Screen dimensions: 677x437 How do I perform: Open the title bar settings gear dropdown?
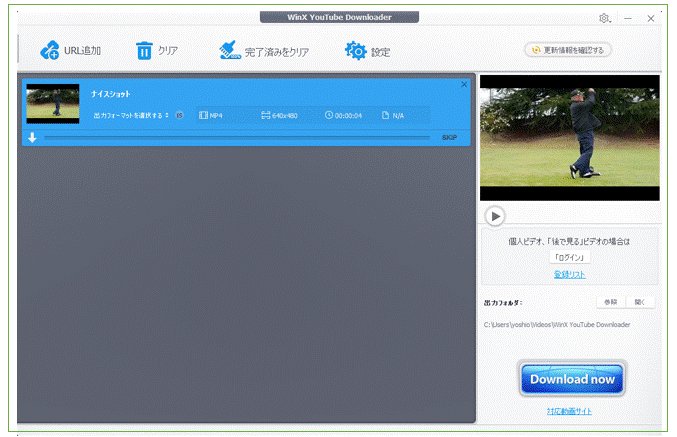click(x=605, y=18)
